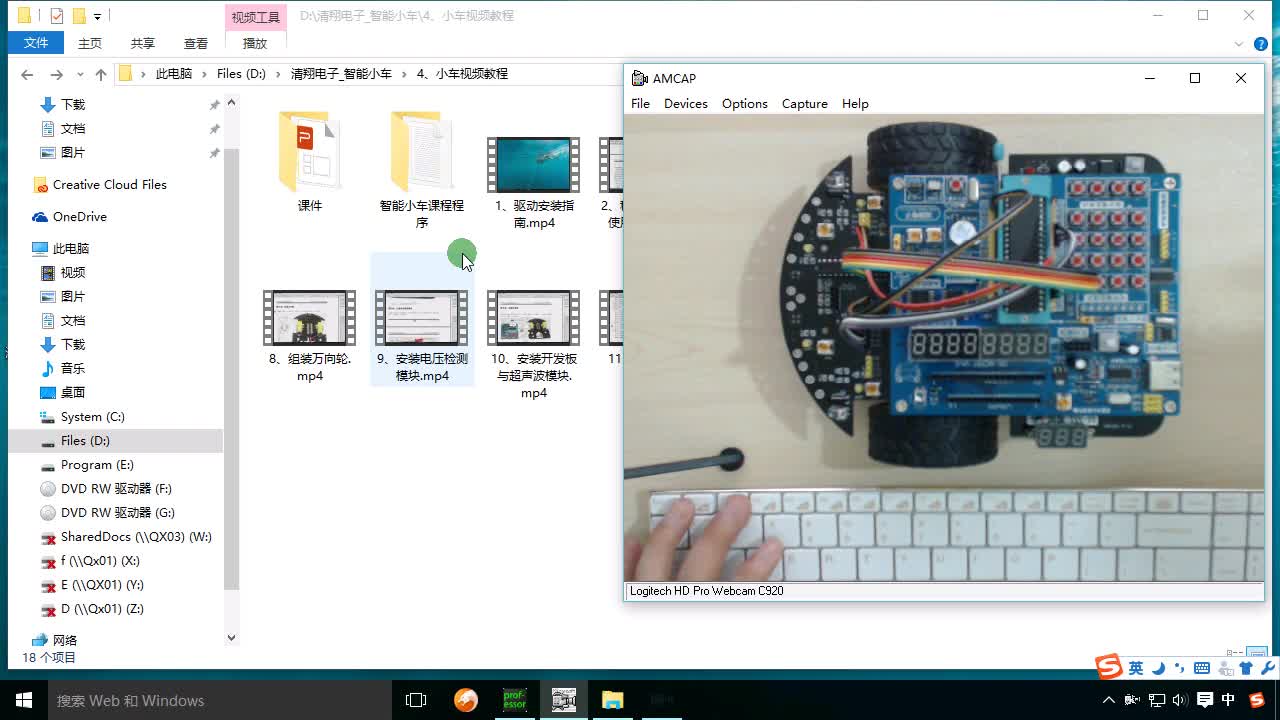1280x720 pixels.
Task: Open File Explorer from the taskbar
Action: click(612, 700)
